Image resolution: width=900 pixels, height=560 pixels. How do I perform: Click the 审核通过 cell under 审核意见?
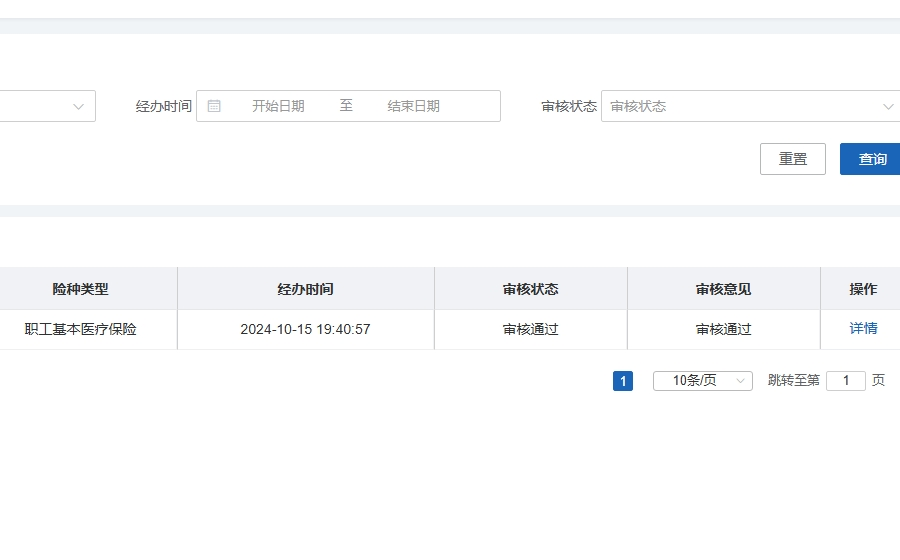pos(723,329)
